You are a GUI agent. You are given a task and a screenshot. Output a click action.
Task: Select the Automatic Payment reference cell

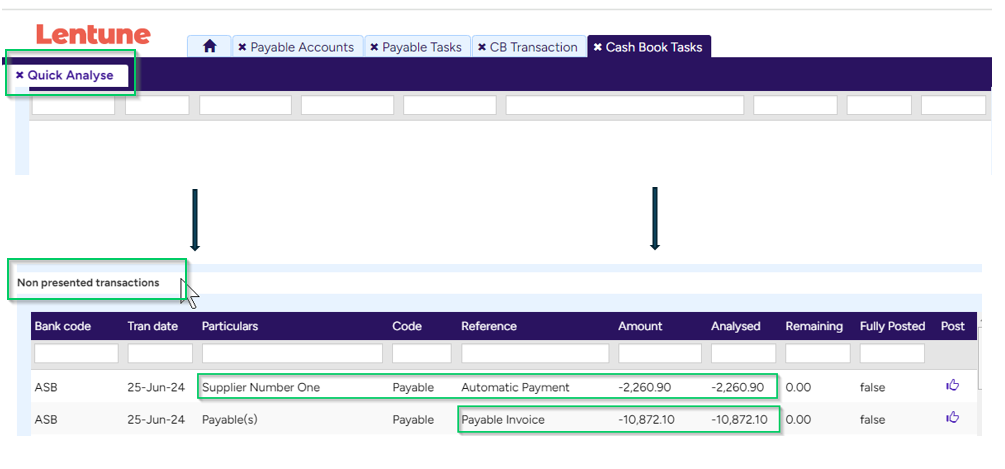tap(515, 387)
